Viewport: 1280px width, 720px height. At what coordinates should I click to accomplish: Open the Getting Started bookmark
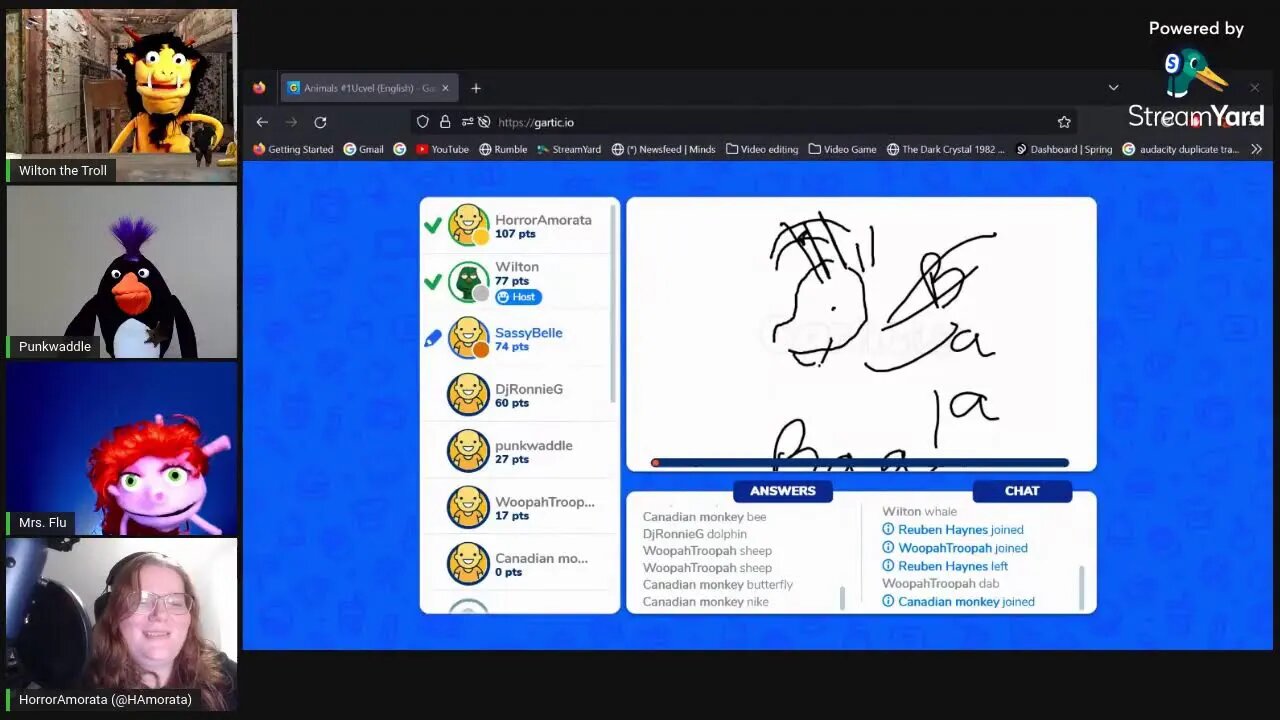pyautogui.click(x=293, y=149)
